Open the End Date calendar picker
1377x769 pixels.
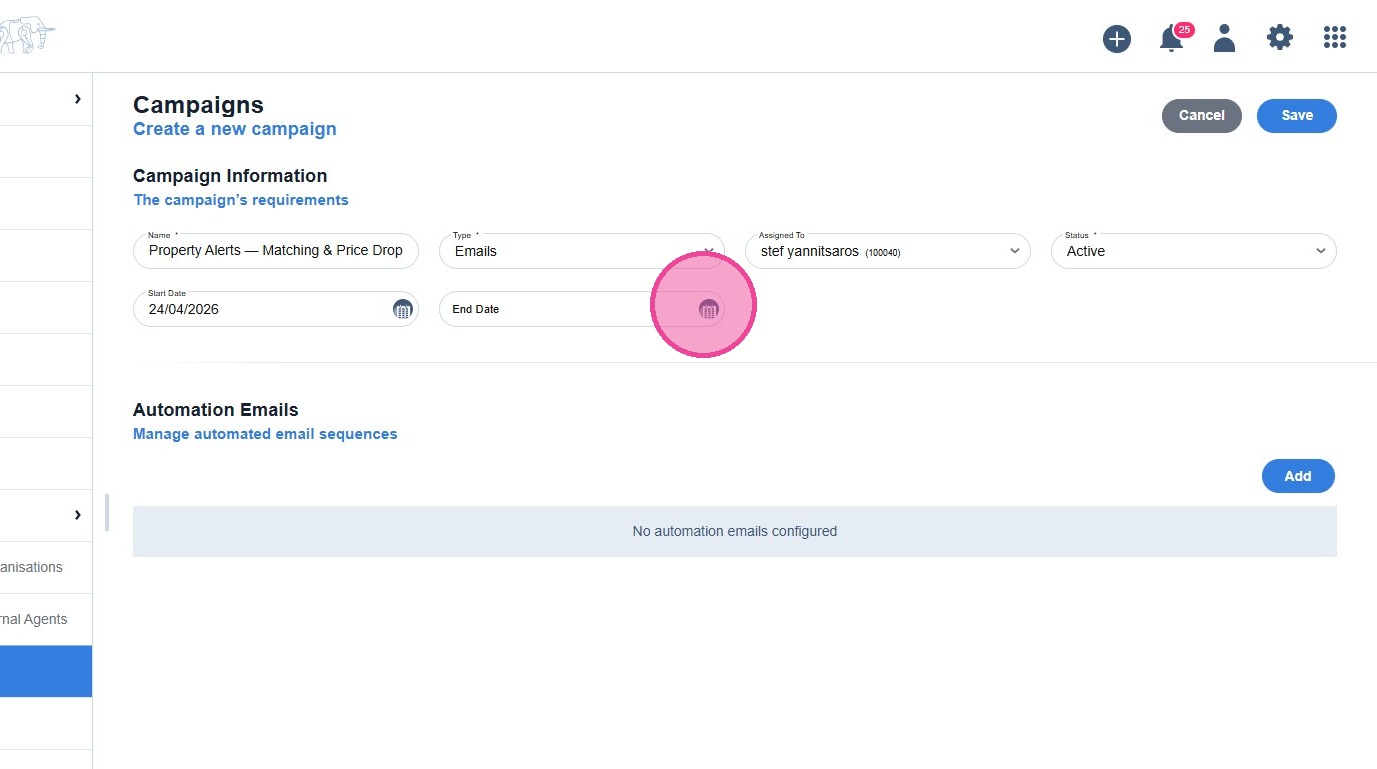708,309
